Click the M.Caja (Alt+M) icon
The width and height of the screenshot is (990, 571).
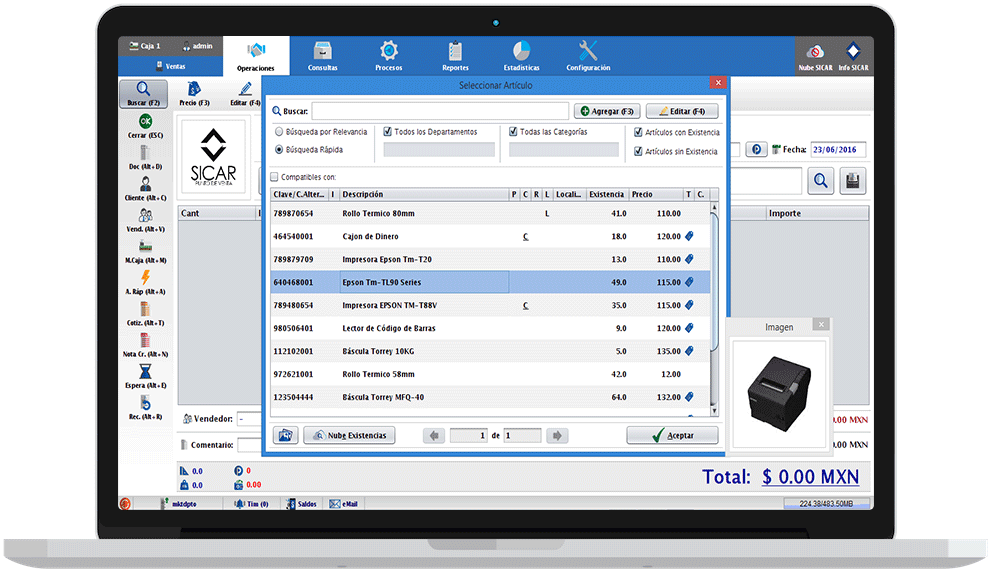coord(145,246)
